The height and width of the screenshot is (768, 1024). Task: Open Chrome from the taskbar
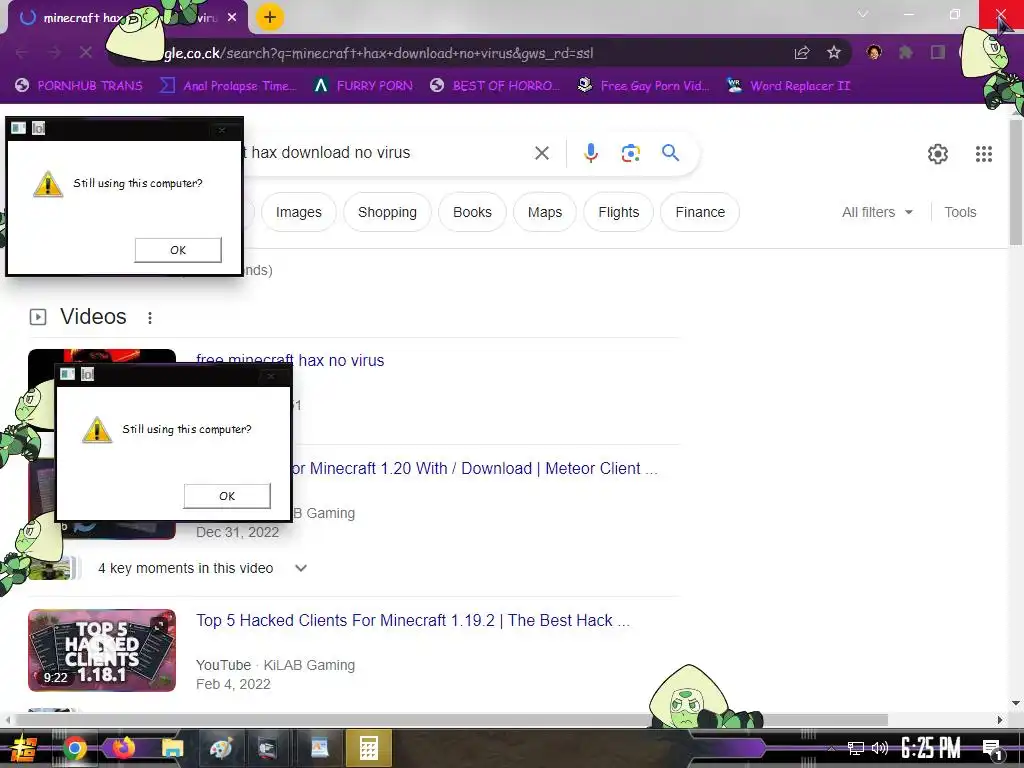[74, 748]
